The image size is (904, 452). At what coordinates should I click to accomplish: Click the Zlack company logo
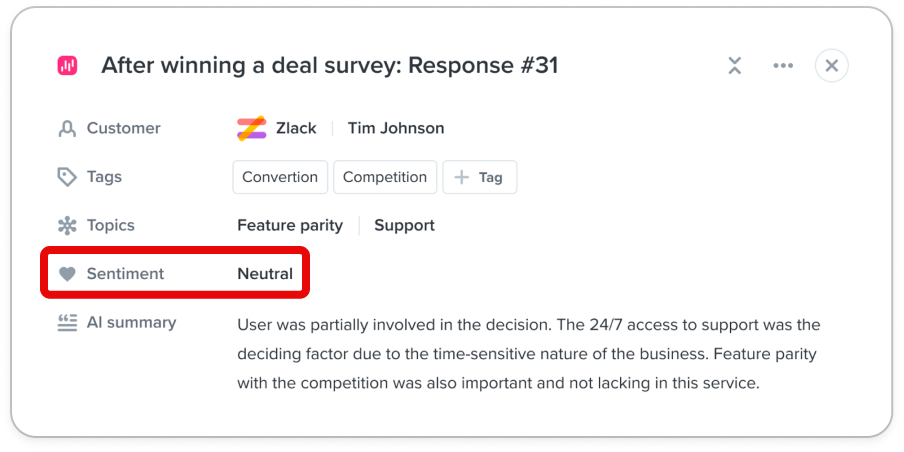251,128
